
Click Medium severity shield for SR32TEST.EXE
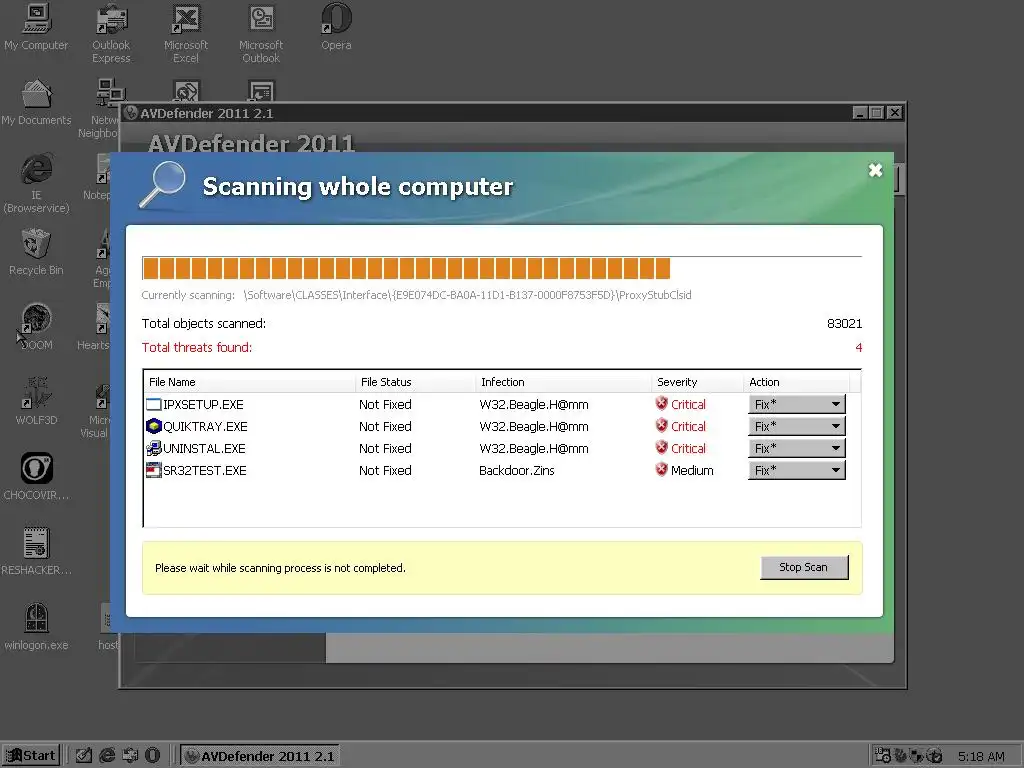click(662, 470)
